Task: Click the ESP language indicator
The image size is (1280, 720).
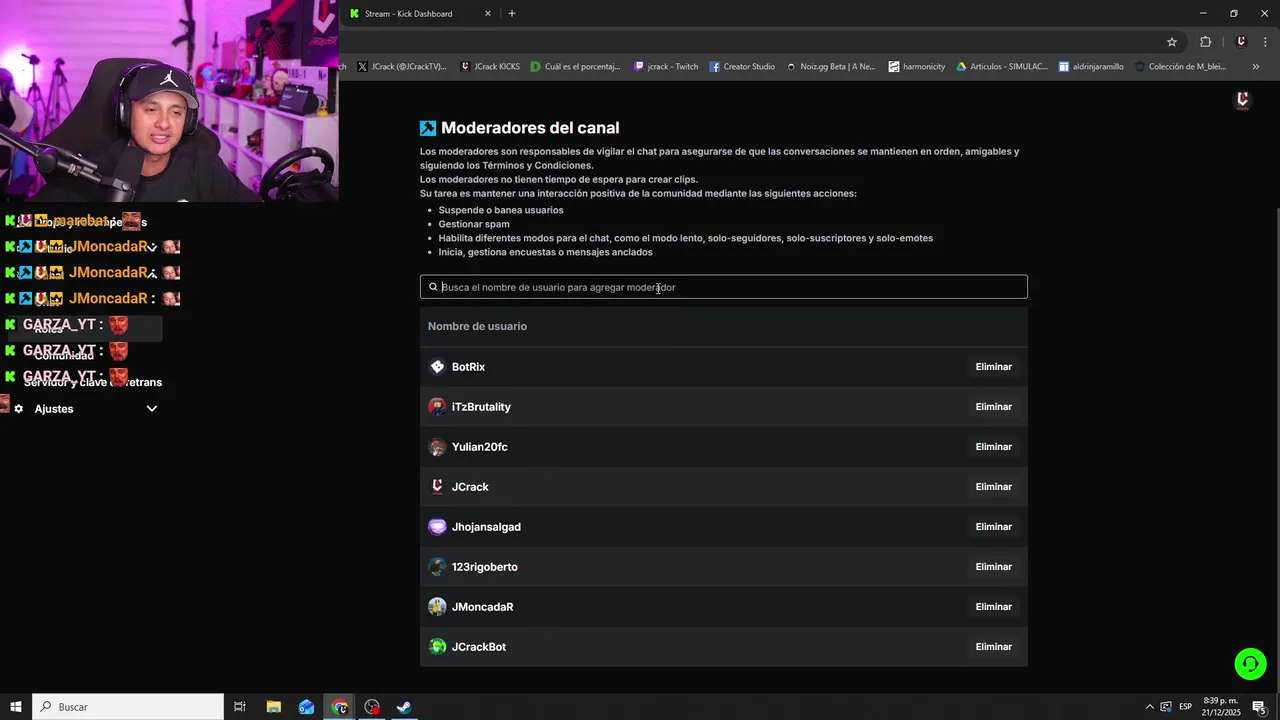Action: pos(1185,707)
